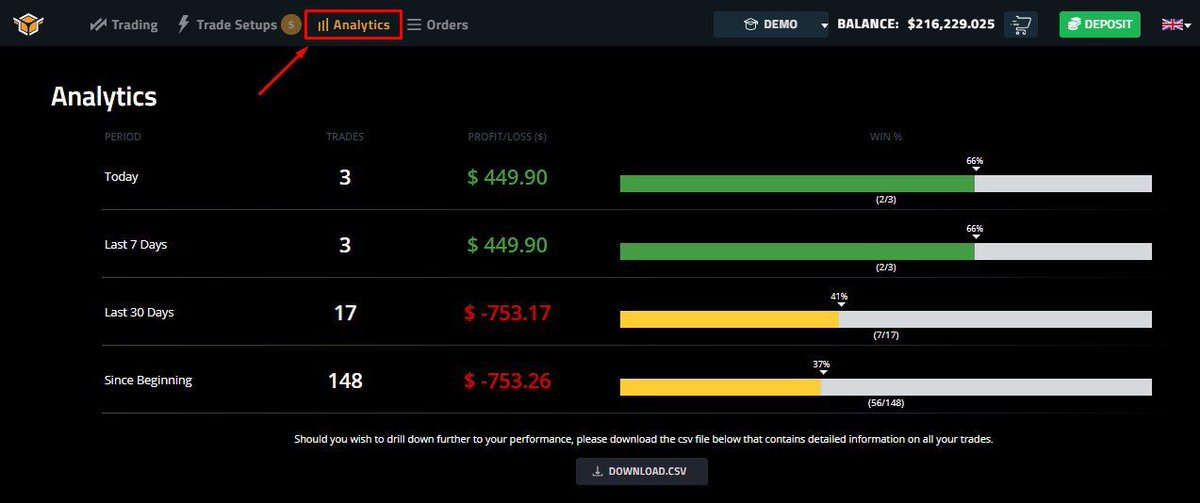The image size is (1200, 503).
Task: Click the PROFIT/LOSS ($) column header
Action: point(507,136)
